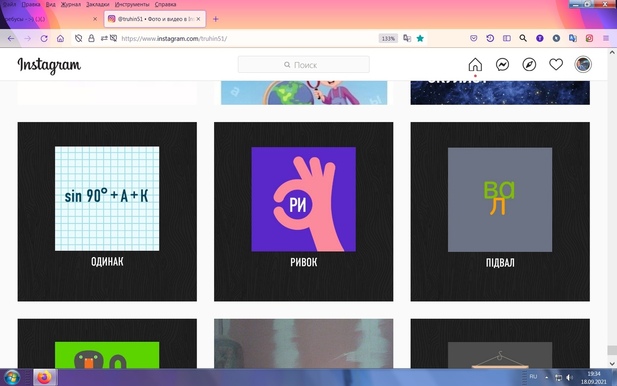
Task: Click the RU language indicator in tray
Action: (533, 377)
